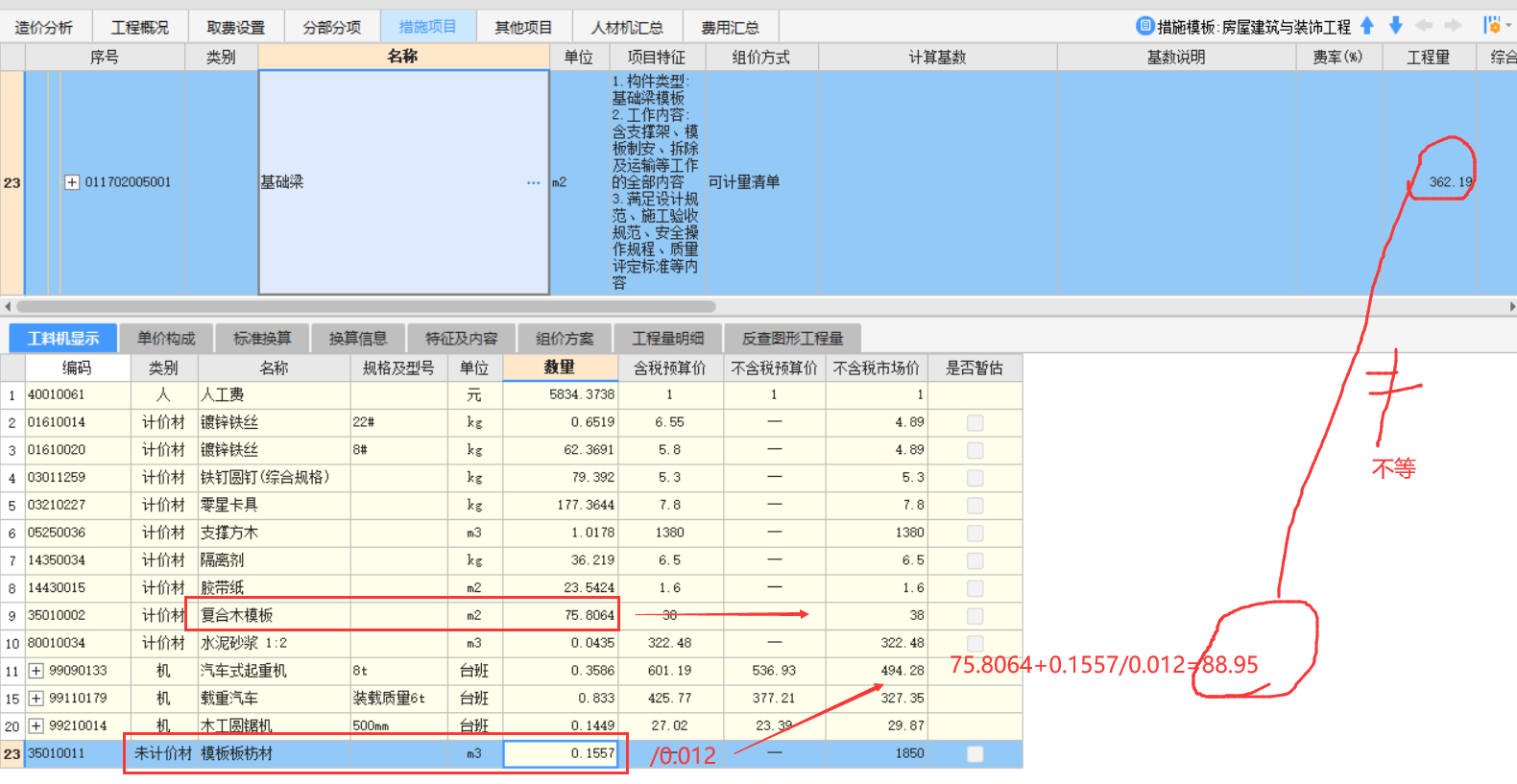Viewport: 1517px width, 784px height.
Task: Open the 分部分项 tab
Action: point(332,28)
